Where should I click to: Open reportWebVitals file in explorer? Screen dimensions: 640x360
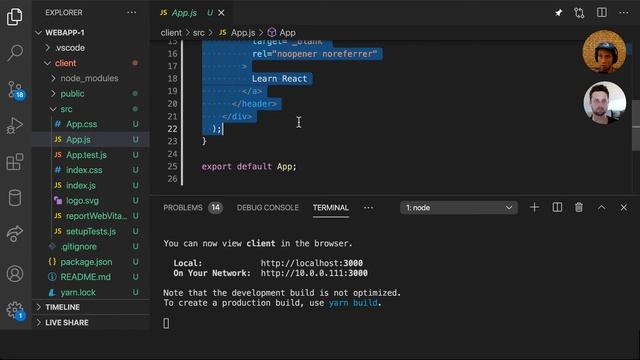tap(96, 216)
